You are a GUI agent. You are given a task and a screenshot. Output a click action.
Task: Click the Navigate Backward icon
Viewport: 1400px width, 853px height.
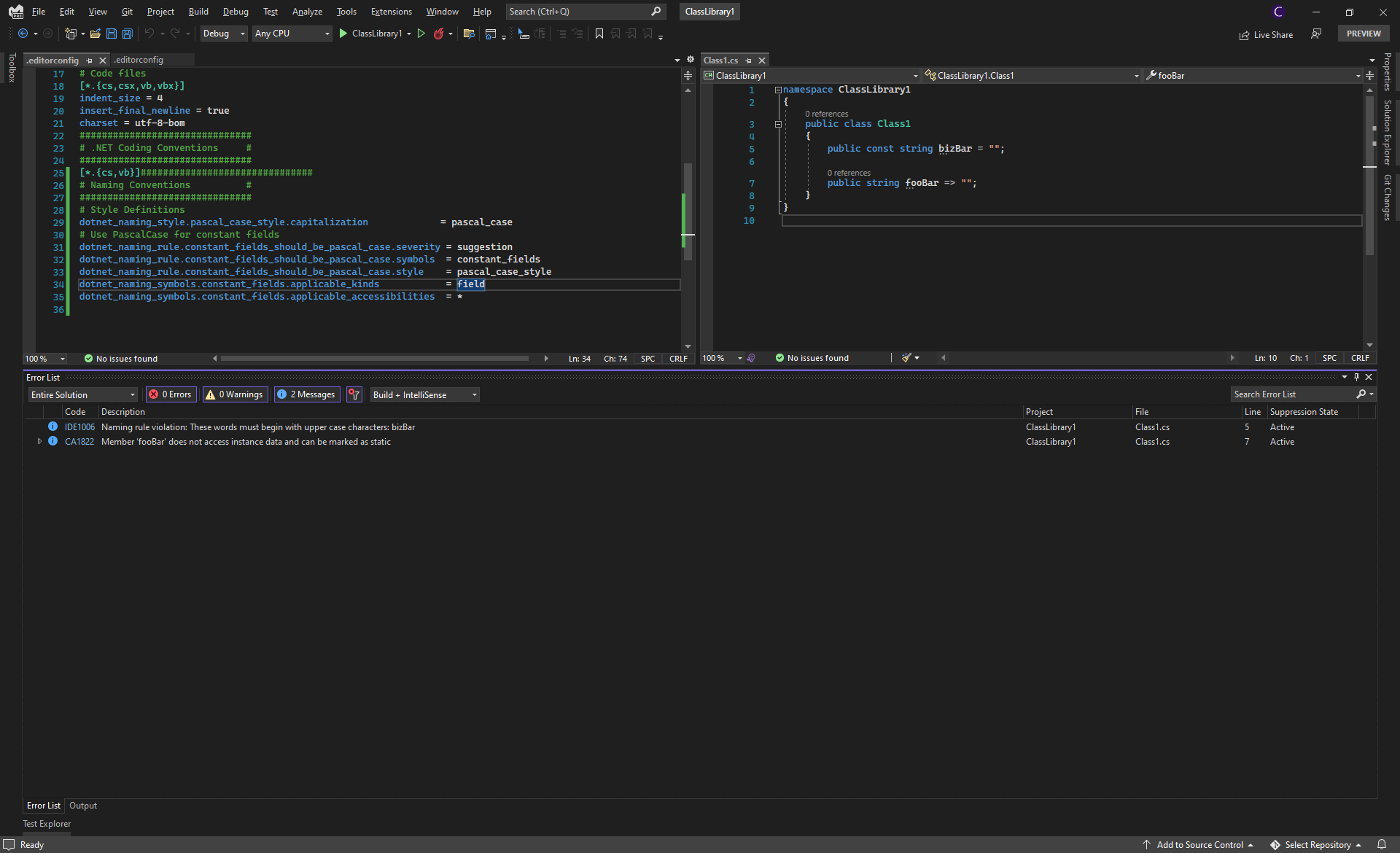[x=24, y=34]
